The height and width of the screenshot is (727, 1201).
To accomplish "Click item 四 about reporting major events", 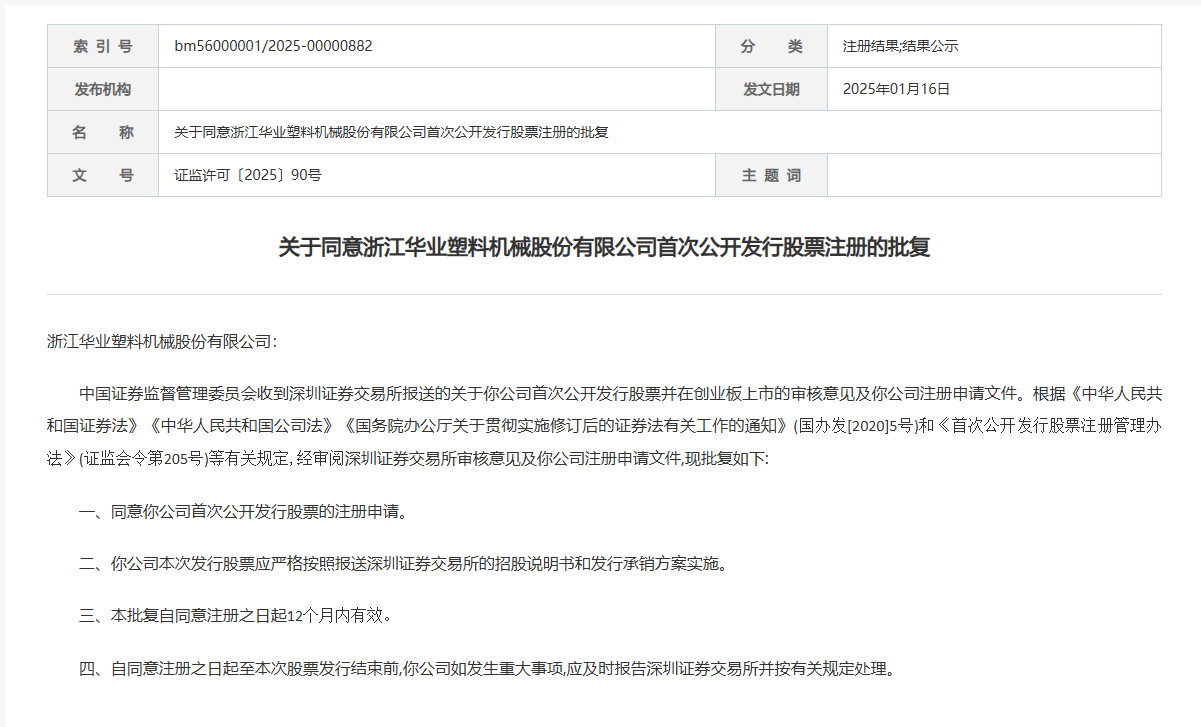I will click(487, 668).
